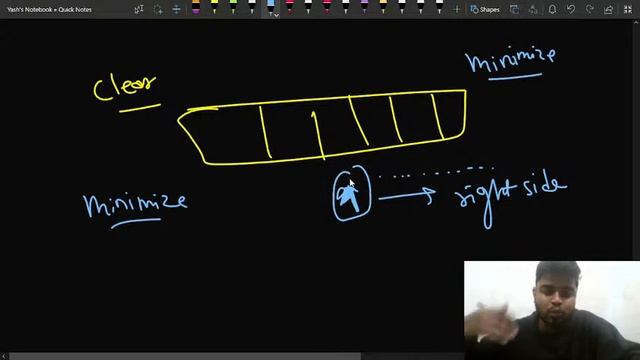
Task: Select the green pen
Action: click(233, 7)
